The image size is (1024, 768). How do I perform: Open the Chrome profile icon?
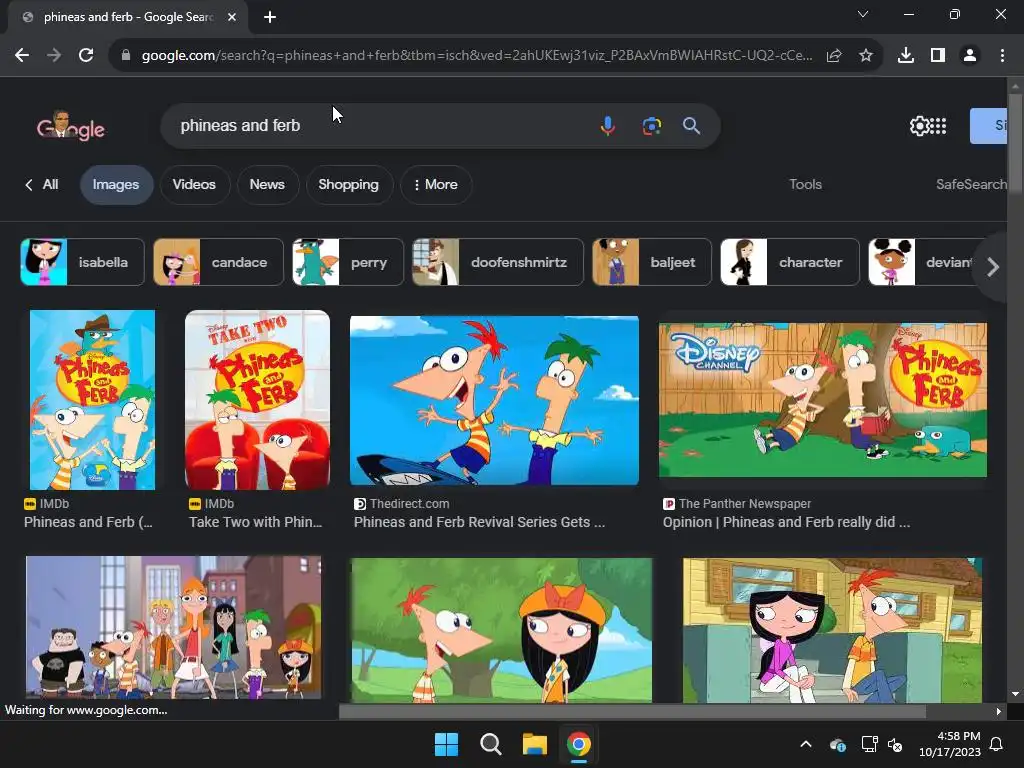[970, 56]
